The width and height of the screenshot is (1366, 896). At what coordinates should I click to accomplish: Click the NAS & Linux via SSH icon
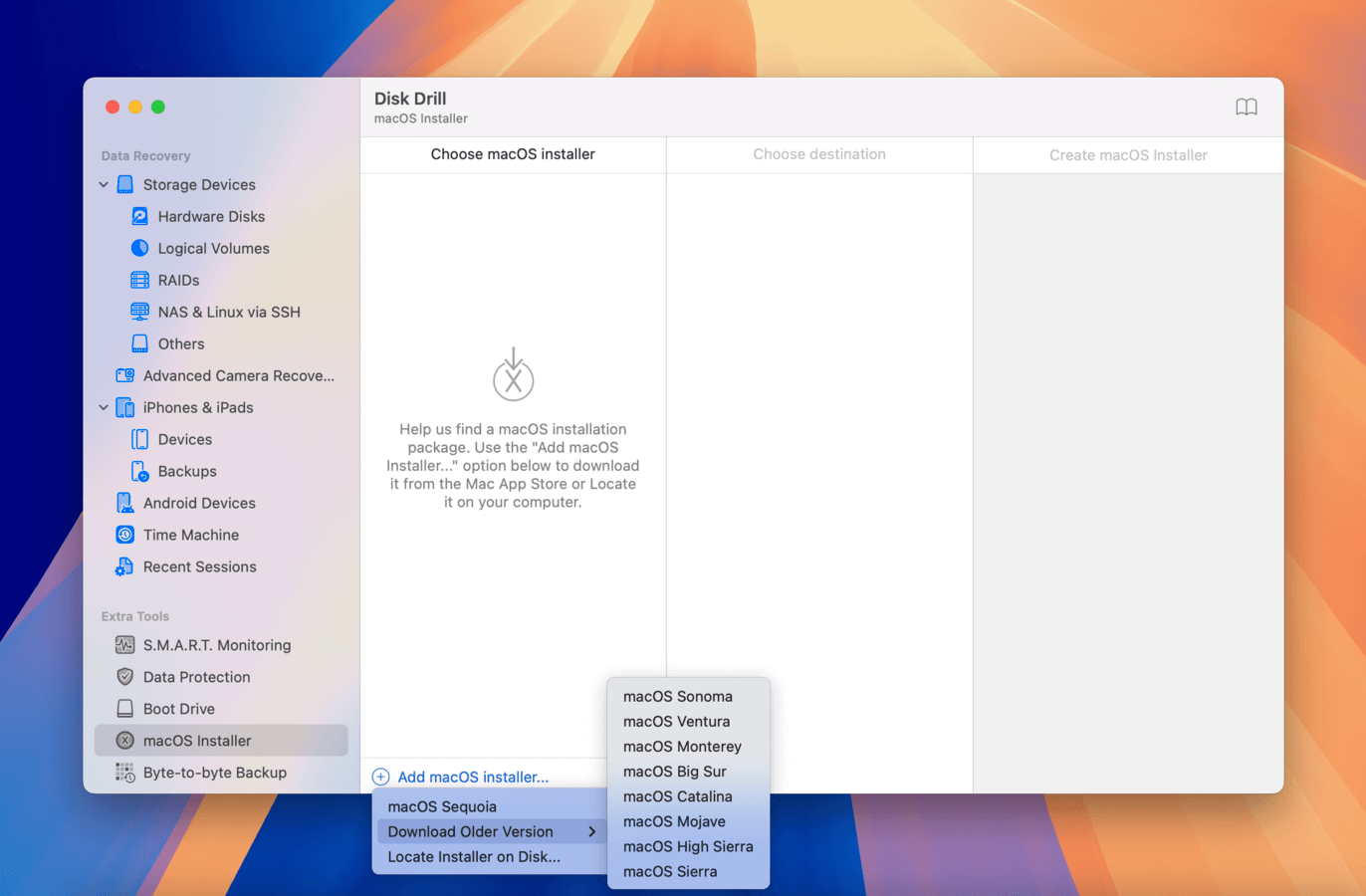[x=139, y=312]
